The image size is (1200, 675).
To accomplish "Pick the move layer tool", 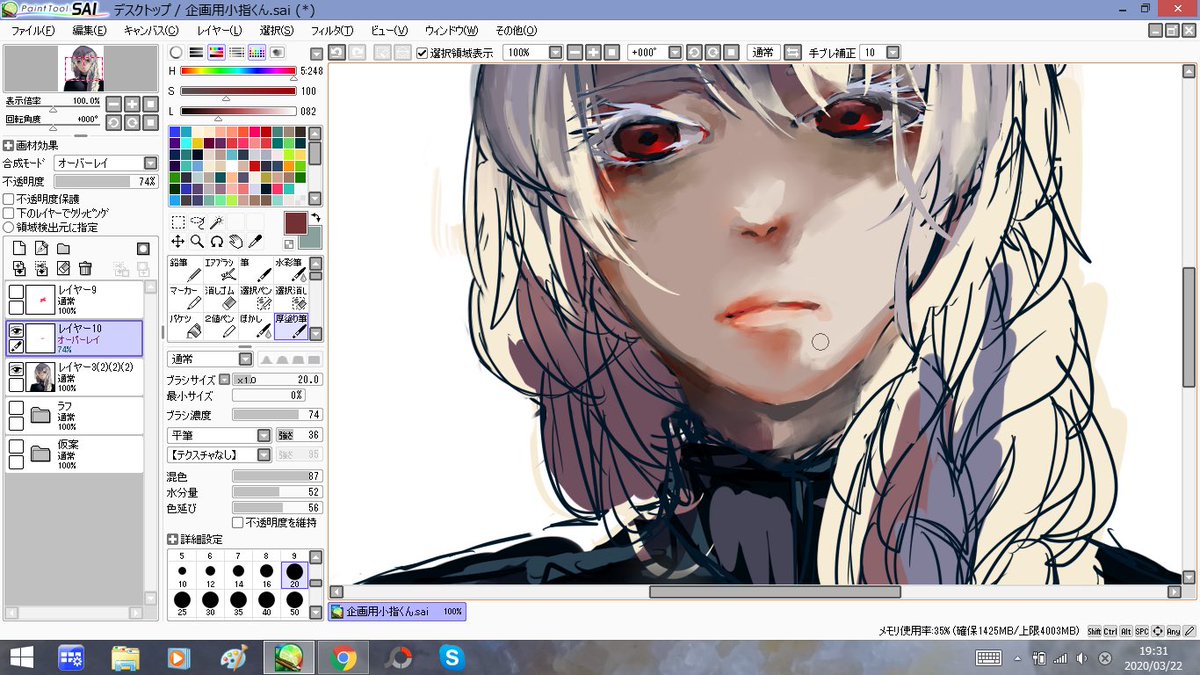I will tap(177, 241).
